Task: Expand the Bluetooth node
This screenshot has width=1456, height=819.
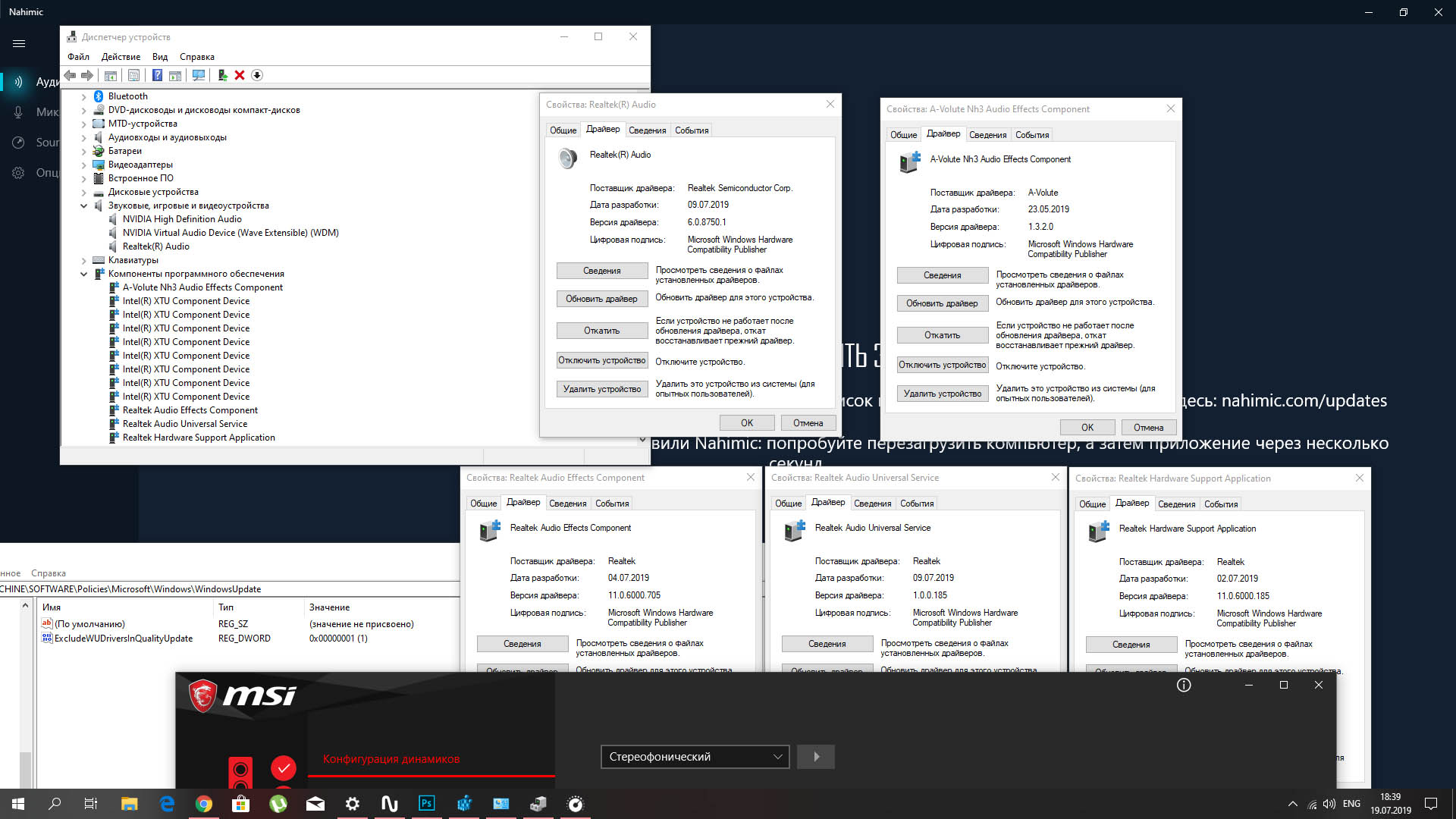Action: [x=83, y=97]
